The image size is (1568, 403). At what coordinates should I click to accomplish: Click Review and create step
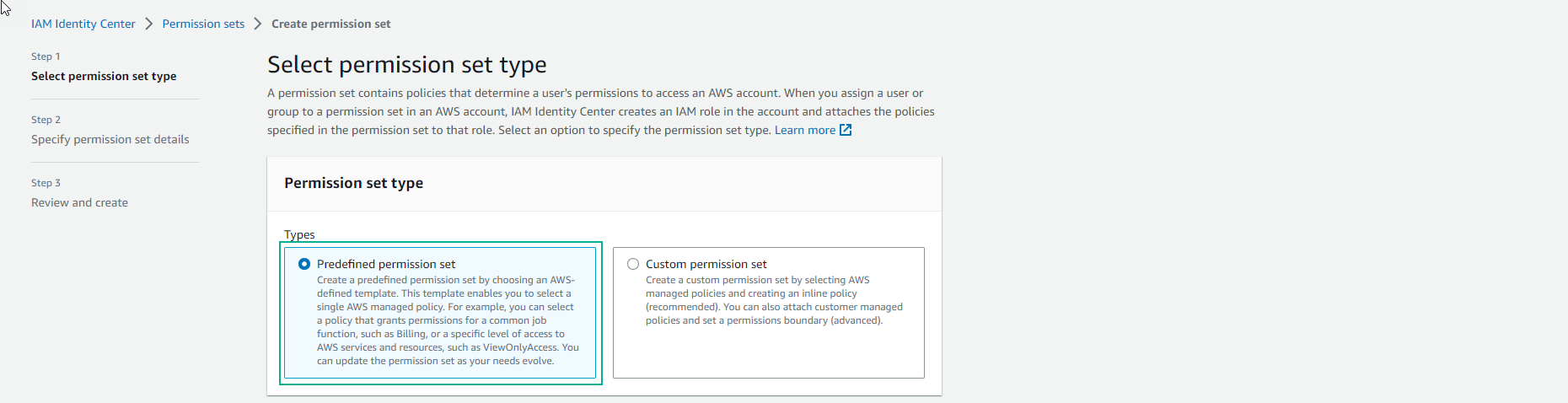80,202
